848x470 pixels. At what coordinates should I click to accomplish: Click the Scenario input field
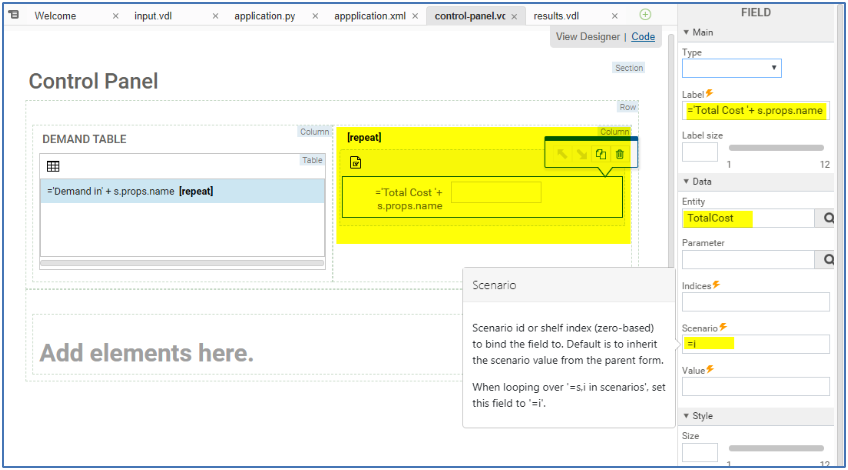click(756, 344)
